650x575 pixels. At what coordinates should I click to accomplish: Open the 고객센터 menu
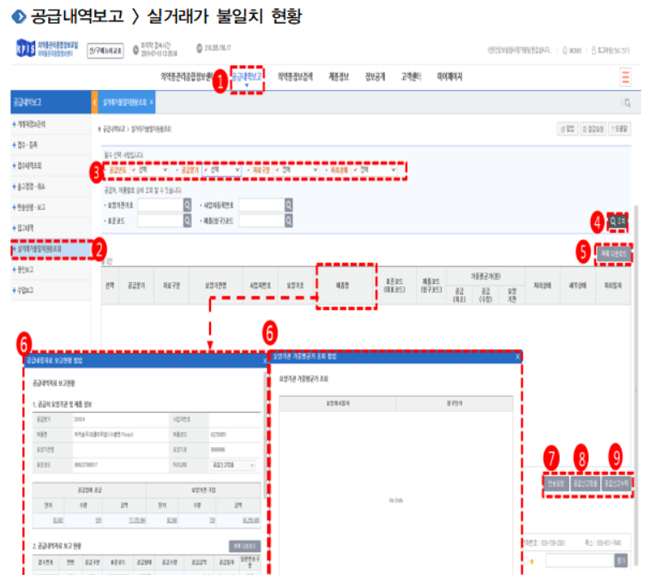(411, 77)
